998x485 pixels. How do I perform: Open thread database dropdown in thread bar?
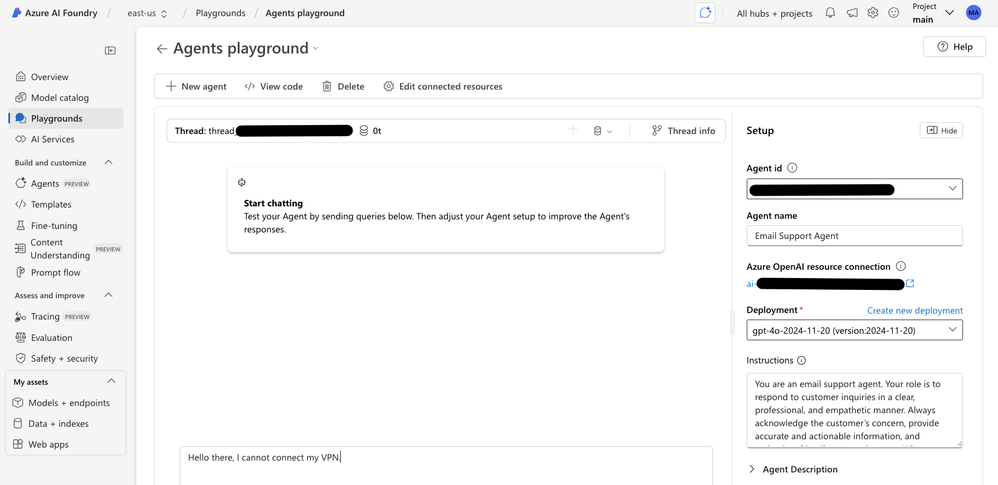coord(602,130)
